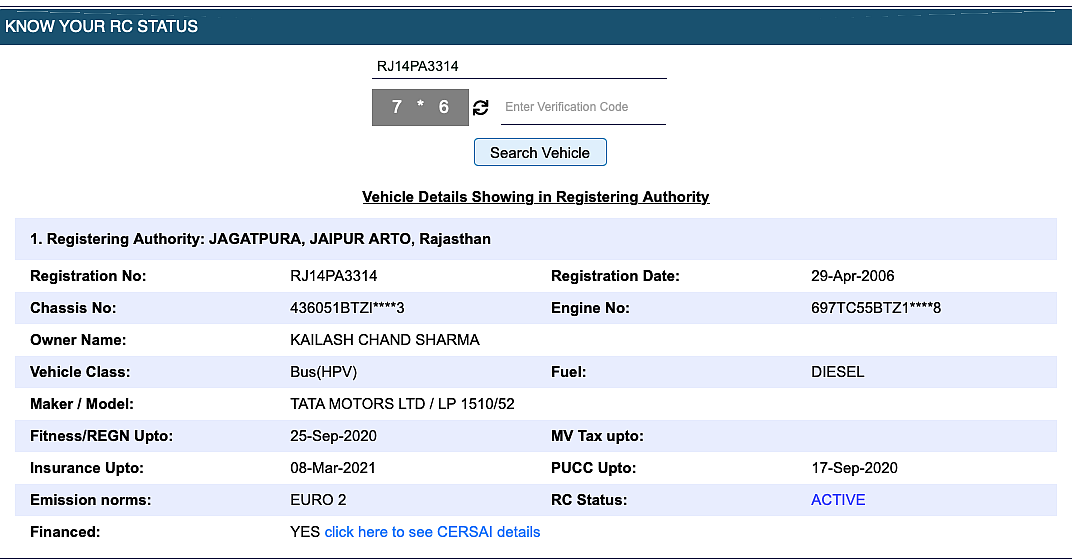The width and height of the screenshot is (1072, 560).
Task: Click the captcha refresh icon
Action: [481, 107]
